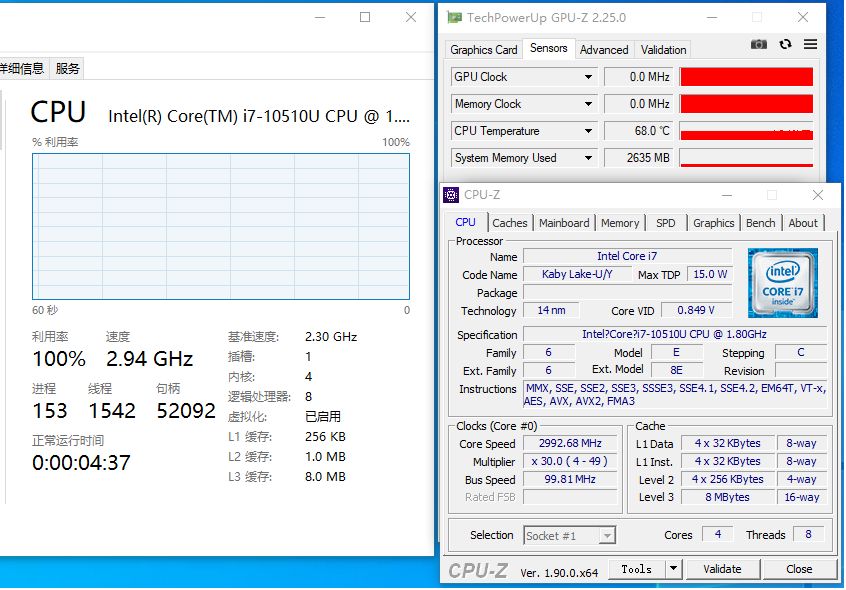
Task: Minimize the Task Manager window
Action: point(320,17)
